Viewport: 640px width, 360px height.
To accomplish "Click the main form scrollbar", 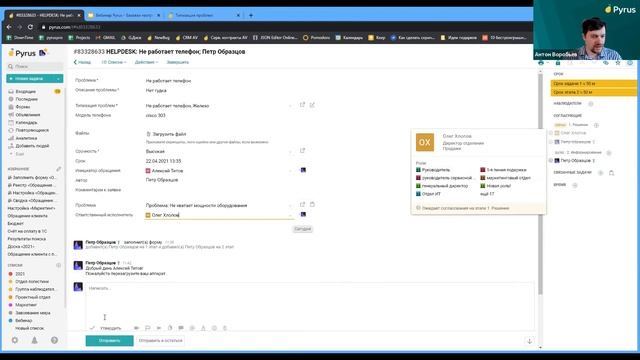I will (540, 184).
